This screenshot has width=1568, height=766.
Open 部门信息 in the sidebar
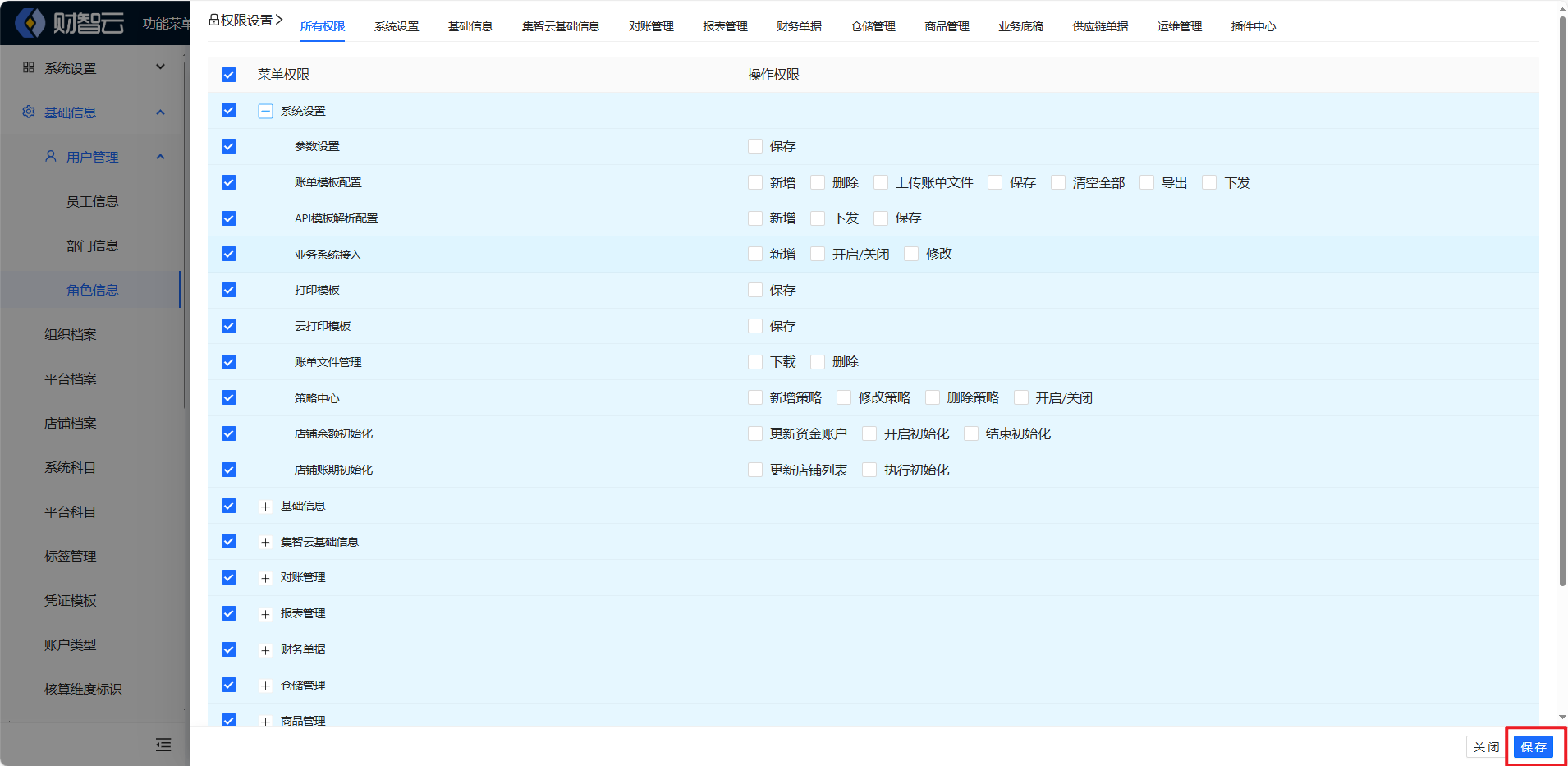point(92,245)
